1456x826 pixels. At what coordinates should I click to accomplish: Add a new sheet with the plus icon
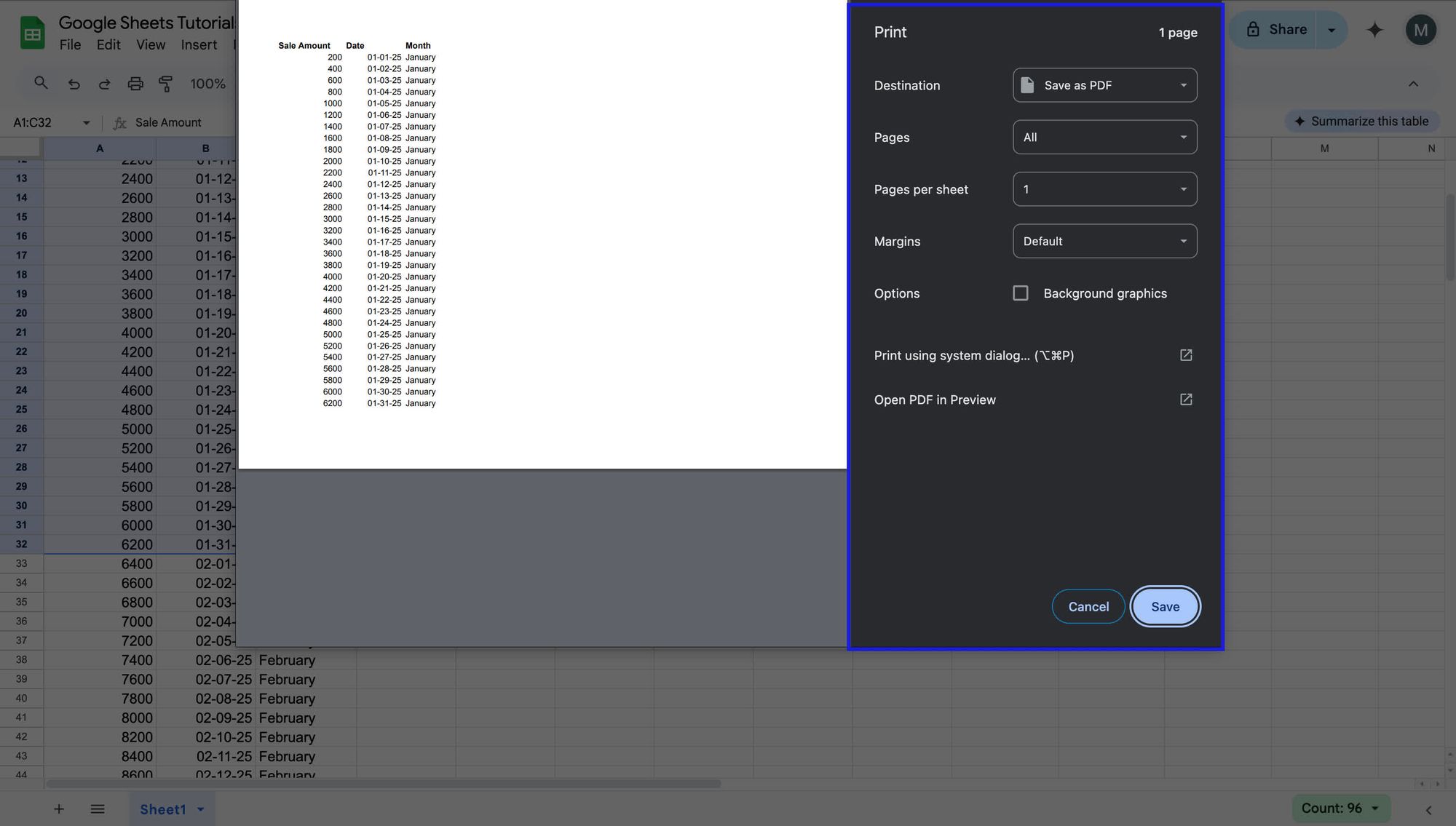tap(59, 809)
